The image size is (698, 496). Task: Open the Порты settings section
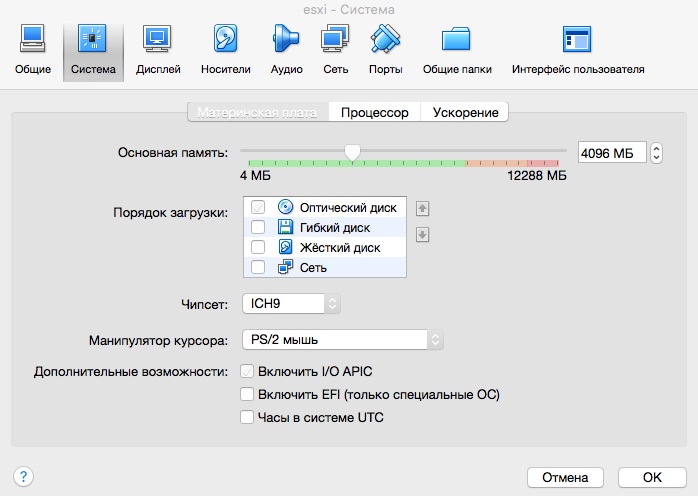385,50
